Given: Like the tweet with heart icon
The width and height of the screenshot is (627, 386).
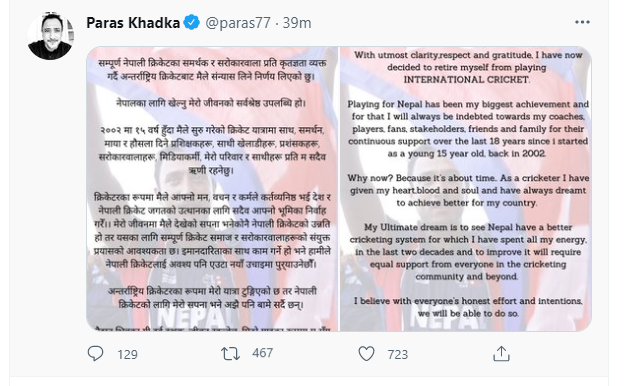Looking at the screenshot, I should pos(366,354).
